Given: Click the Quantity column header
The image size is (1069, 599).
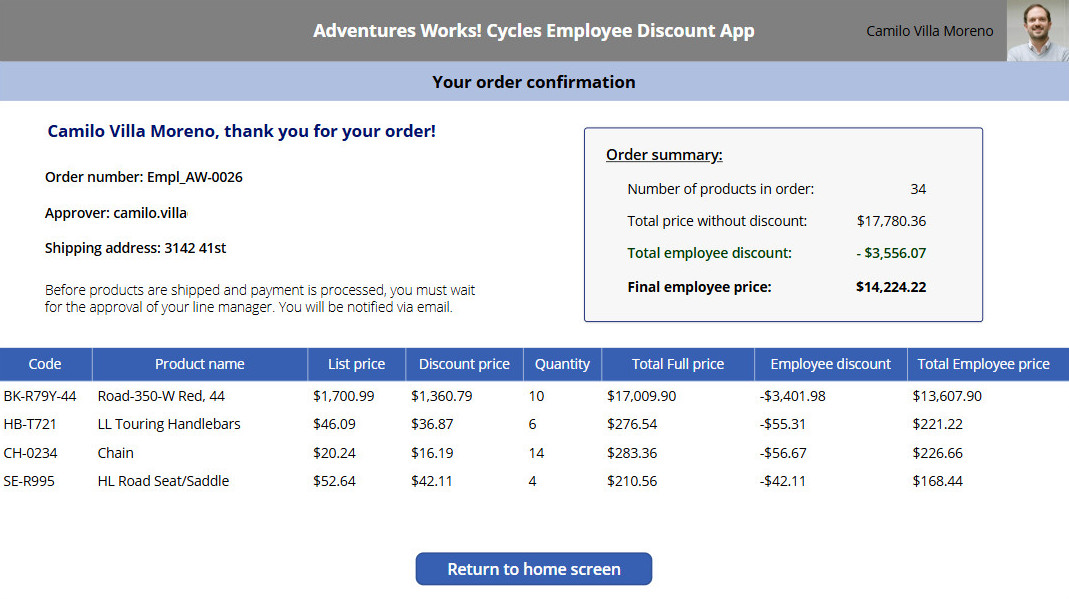Looking at the screenshot, I should click(x=562, y=364).
